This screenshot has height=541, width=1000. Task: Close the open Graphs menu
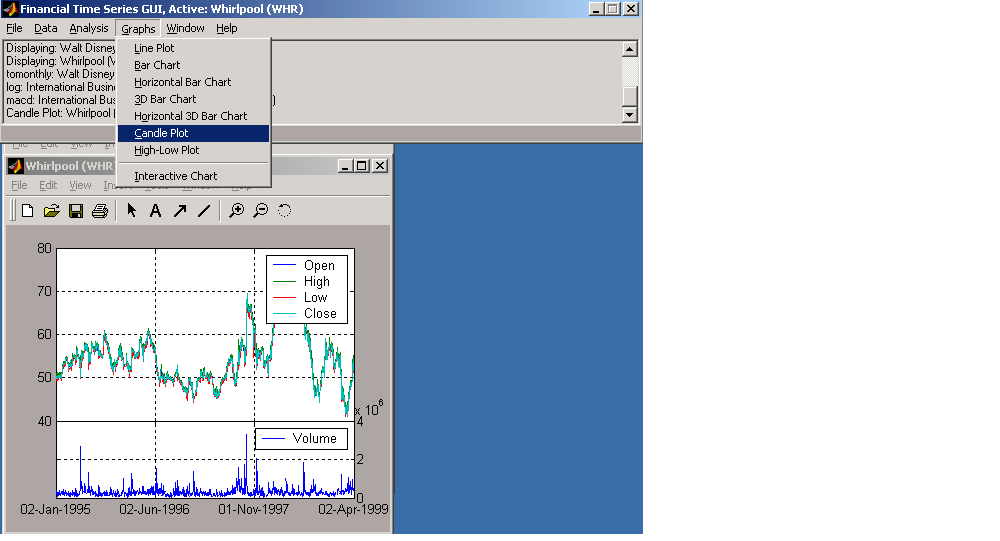coord(138,29)
